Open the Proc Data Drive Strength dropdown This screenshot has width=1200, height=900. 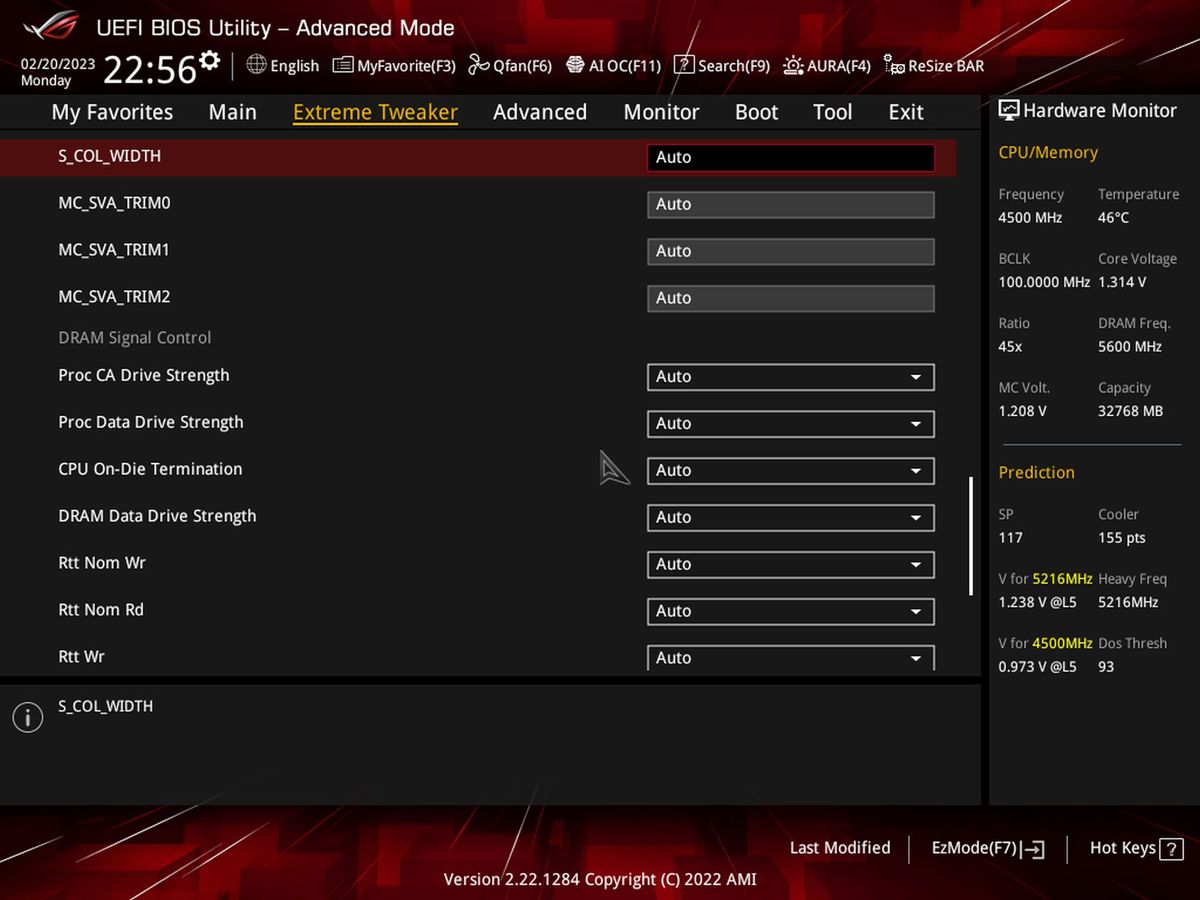(x=791, y=424)
